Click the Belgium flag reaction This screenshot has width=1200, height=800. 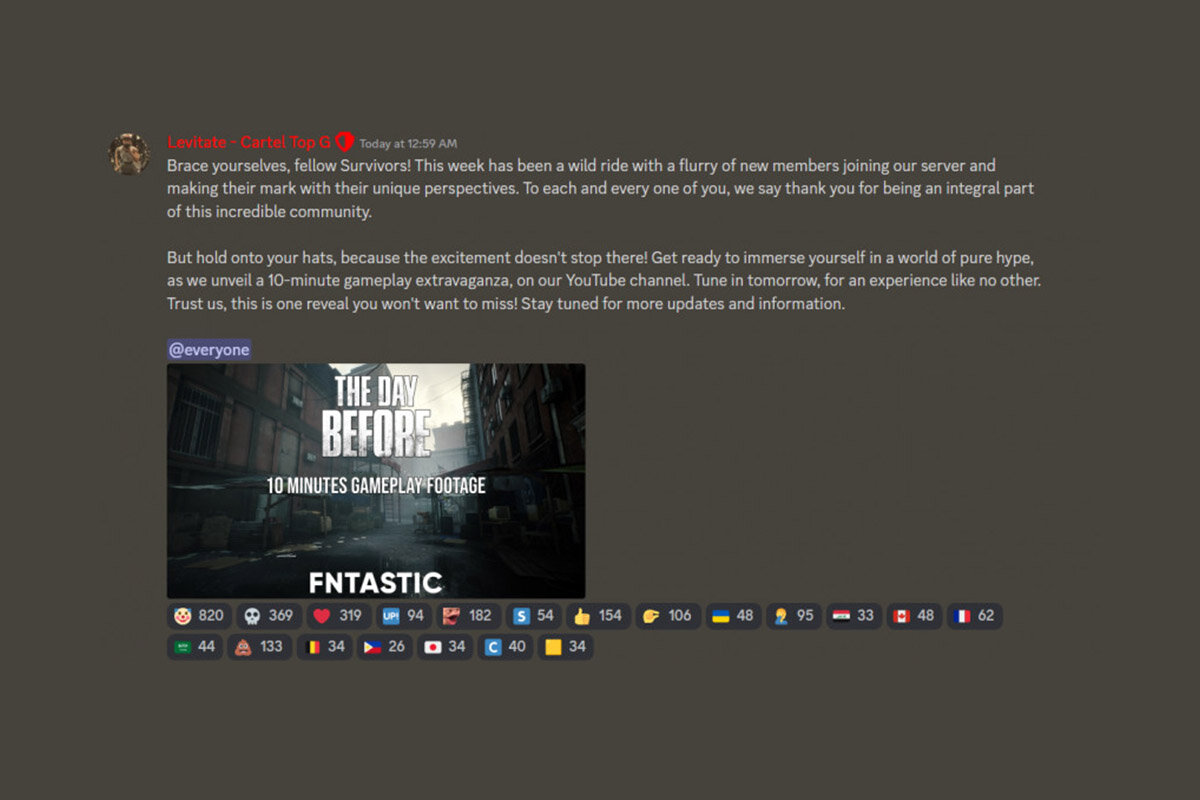click(325, 647)
